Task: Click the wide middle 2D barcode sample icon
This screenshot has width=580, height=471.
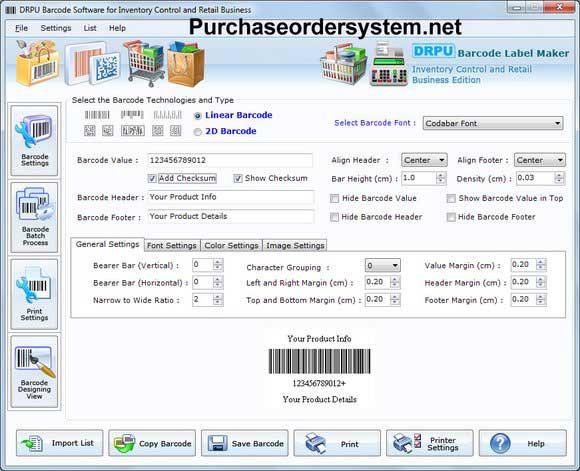Action: 133,131
